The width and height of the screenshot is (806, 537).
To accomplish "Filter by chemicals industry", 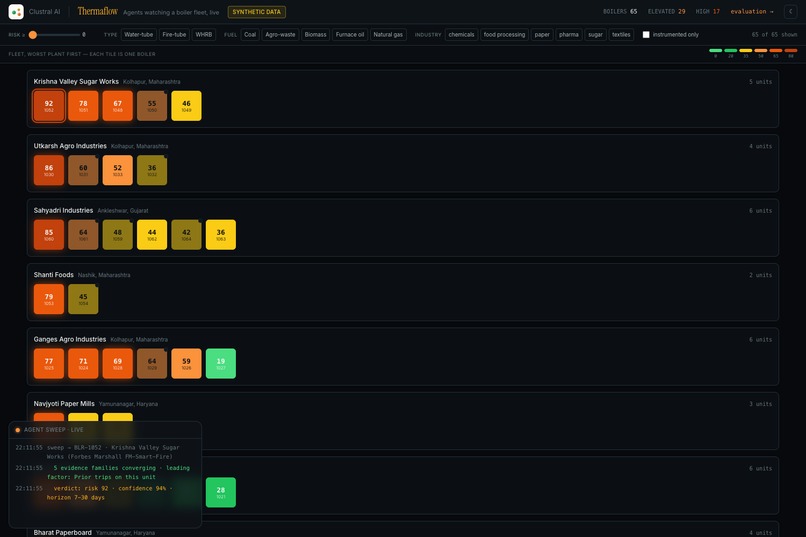I will [461, 34].
